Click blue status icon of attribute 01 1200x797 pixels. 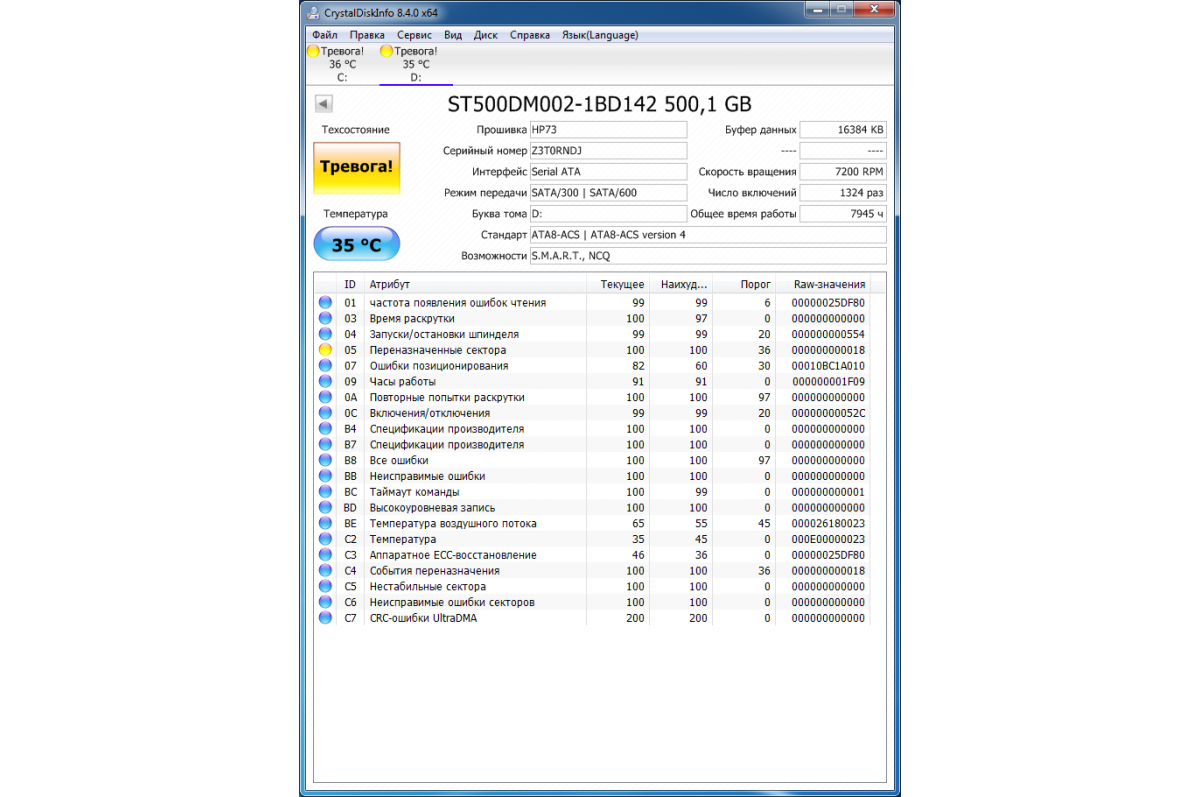tap(325, 303)
